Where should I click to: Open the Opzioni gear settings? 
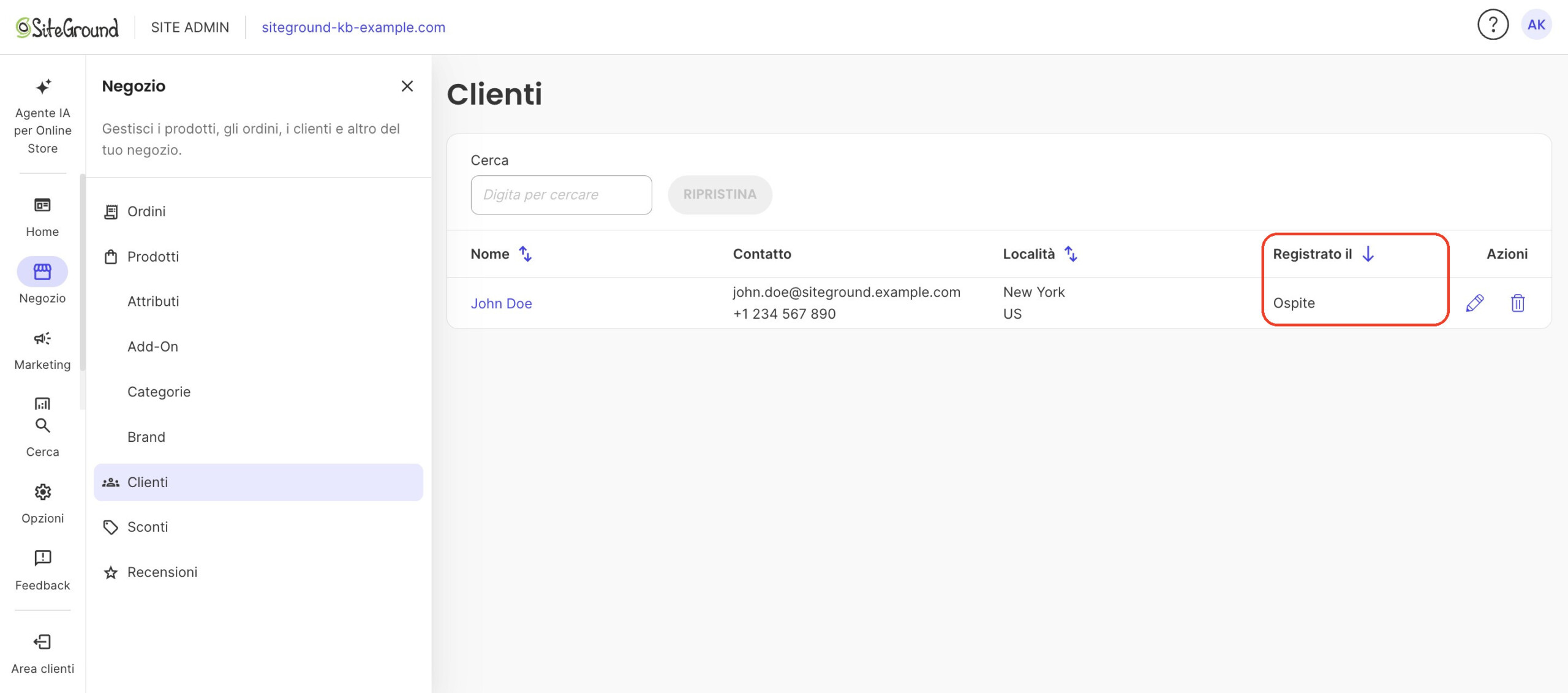click(x=42, y=504)
